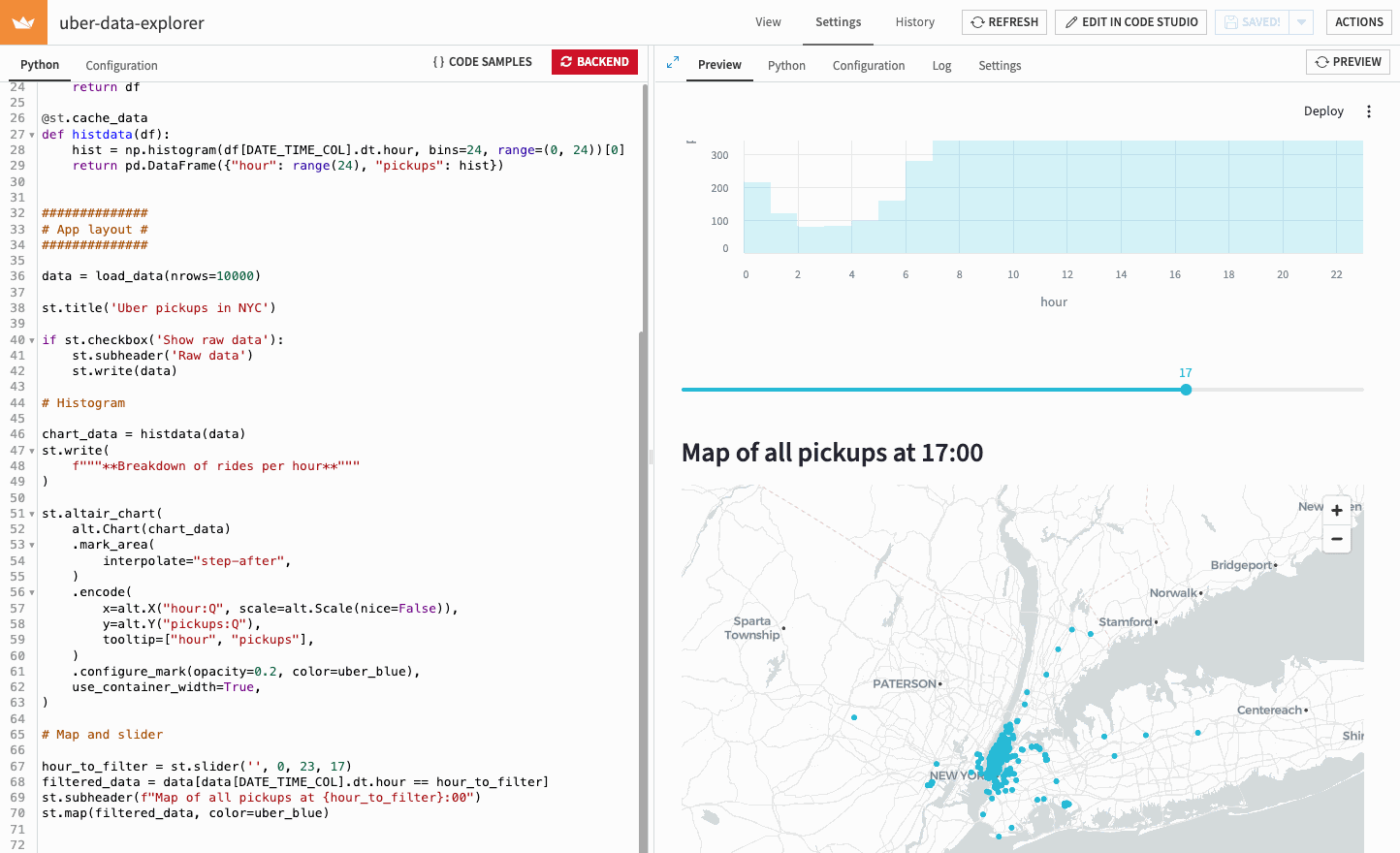Open CODE SAMPLES curly-brace menu

pos(482,62)
